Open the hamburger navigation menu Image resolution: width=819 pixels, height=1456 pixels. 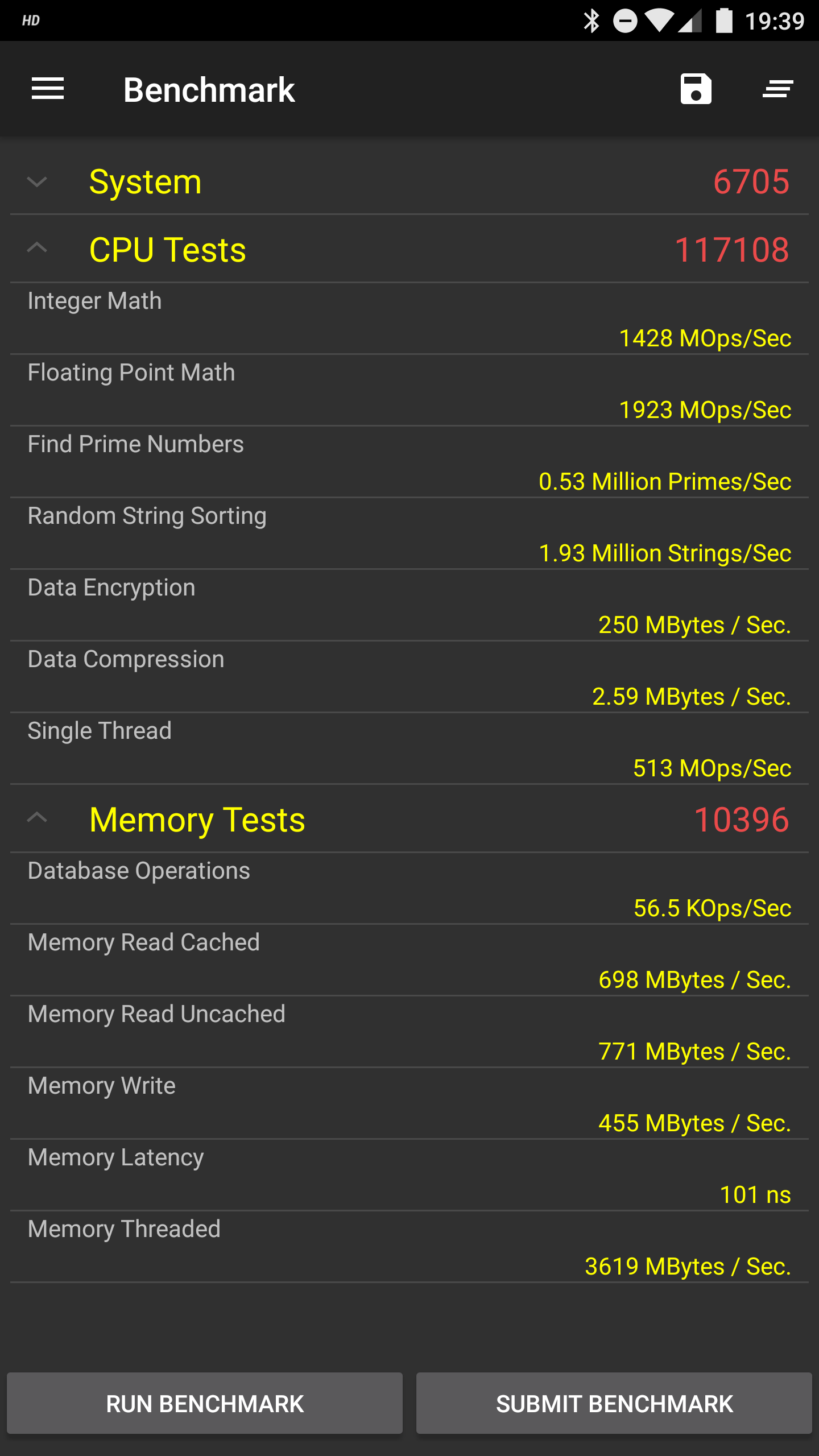pyautogui.click(x=48, y=89)
